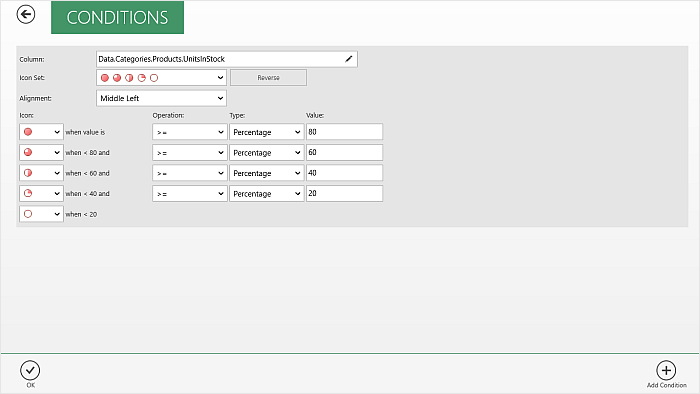Open the Alignment dropdown showing Middle Left
Screen dimensions: 700x394
click(161, 98)
